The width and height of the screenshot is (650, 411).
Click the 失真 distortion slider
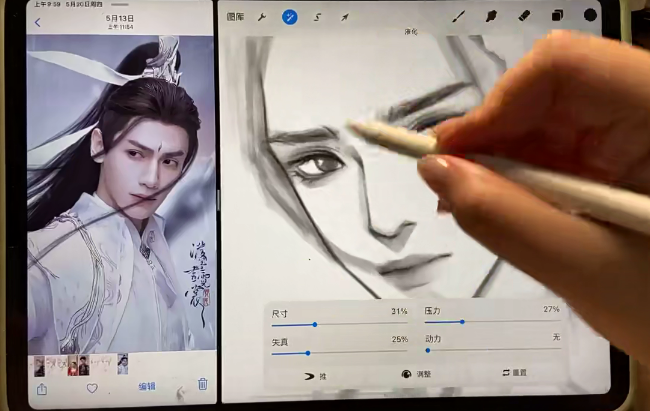tap(338, 353)
